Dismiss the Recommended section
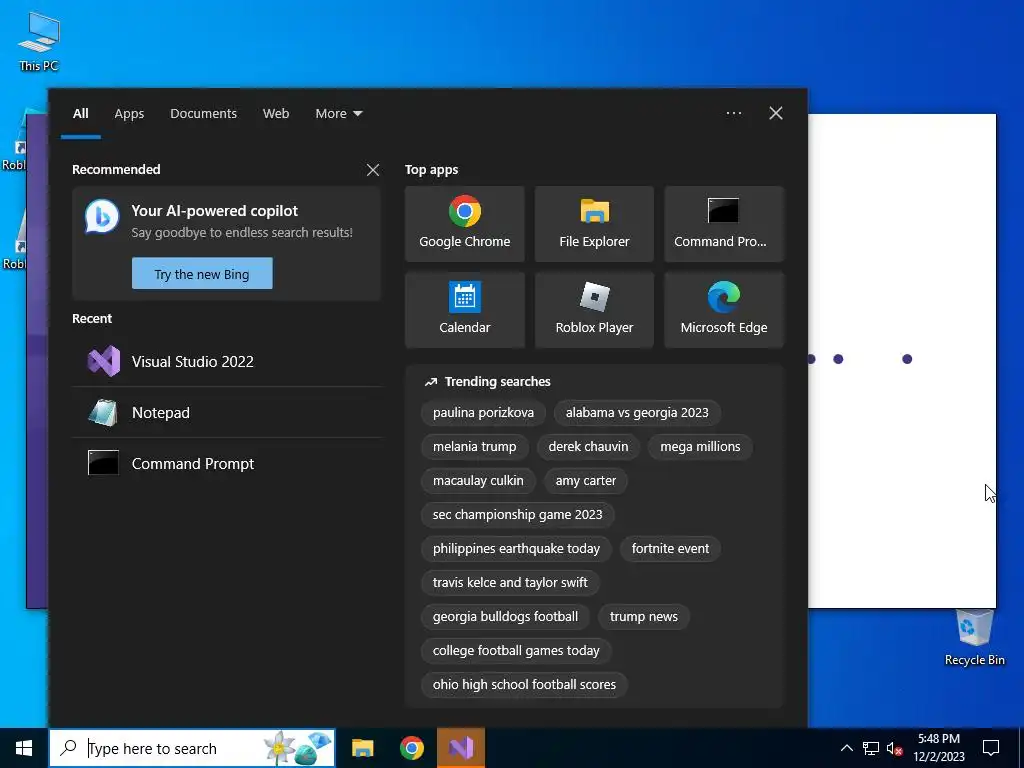This screenshot has height=768, width=1024. (x=373, y=170)
